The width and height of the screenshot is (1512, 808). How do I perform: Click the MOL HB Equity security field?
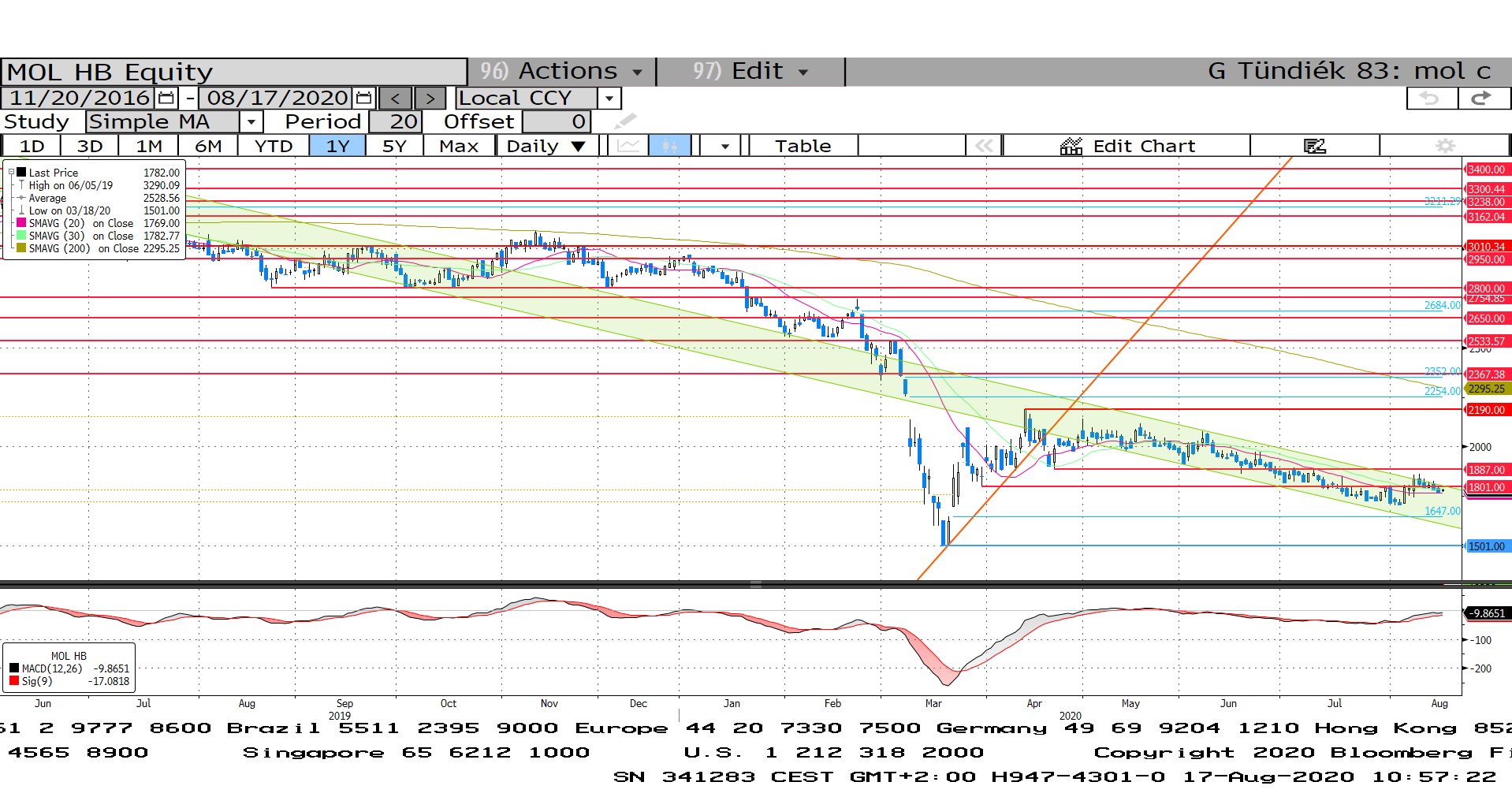(x=234, y=72)
